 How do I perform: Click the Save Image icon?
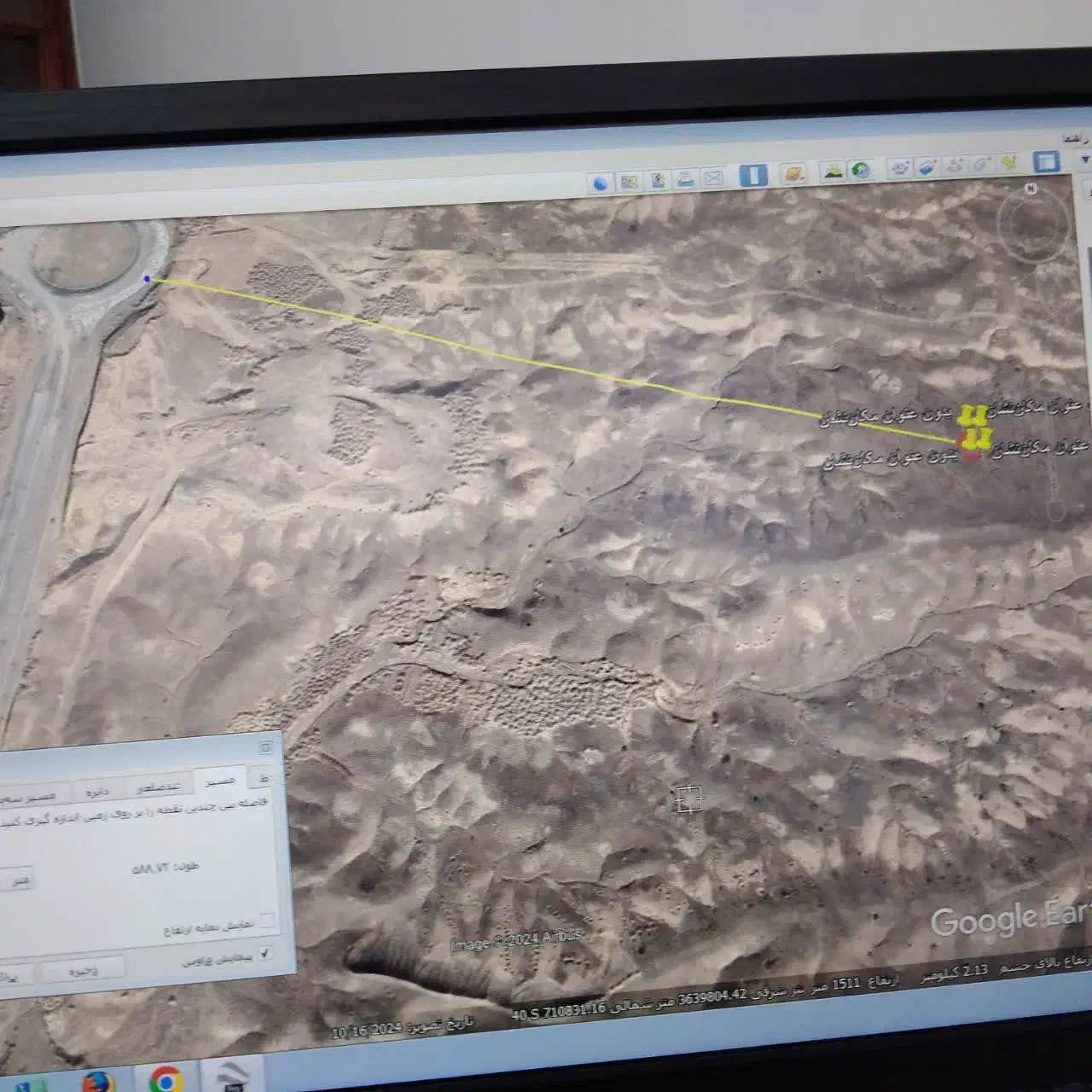coord(658,180)
